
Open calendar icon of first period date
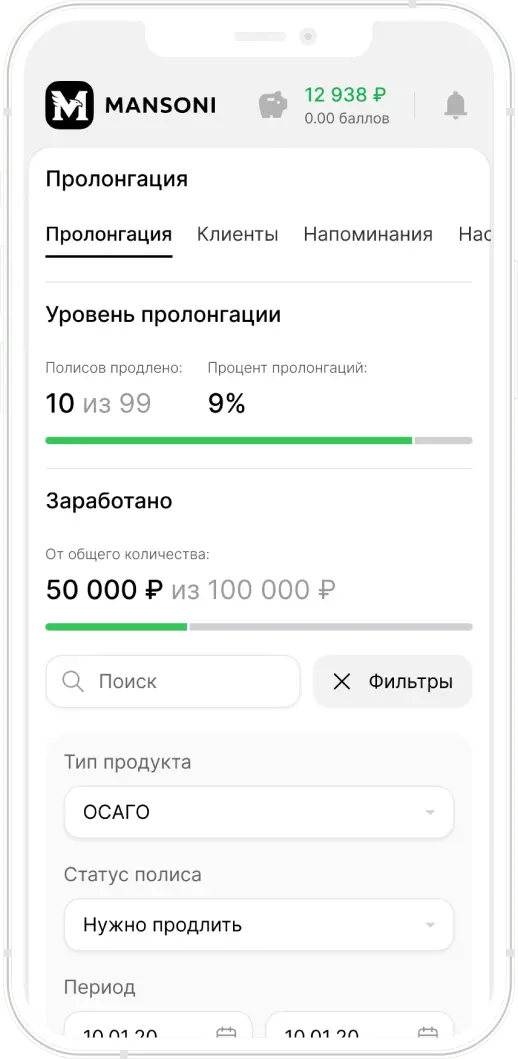[x=226, y=1033]
